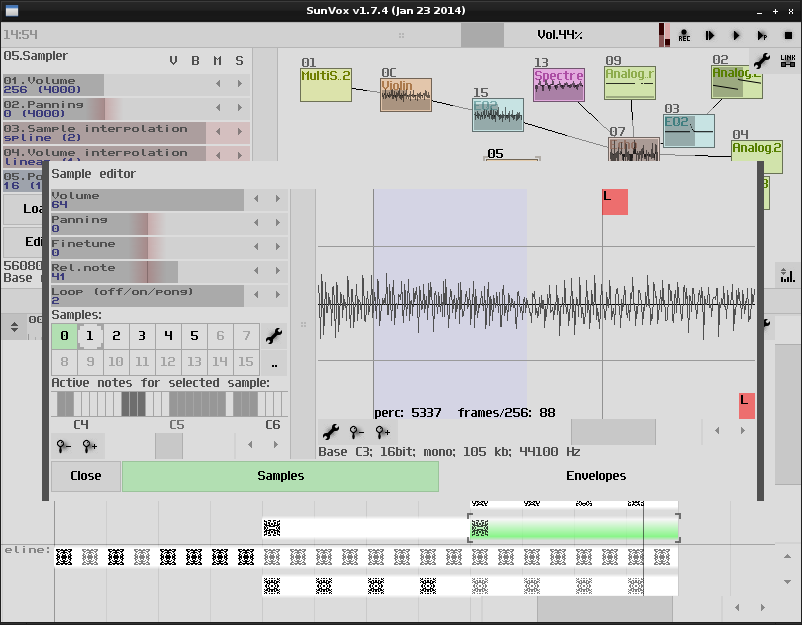The image size is (802, 625).
Task: Click the REC record button
Action: tap(684, 36)
